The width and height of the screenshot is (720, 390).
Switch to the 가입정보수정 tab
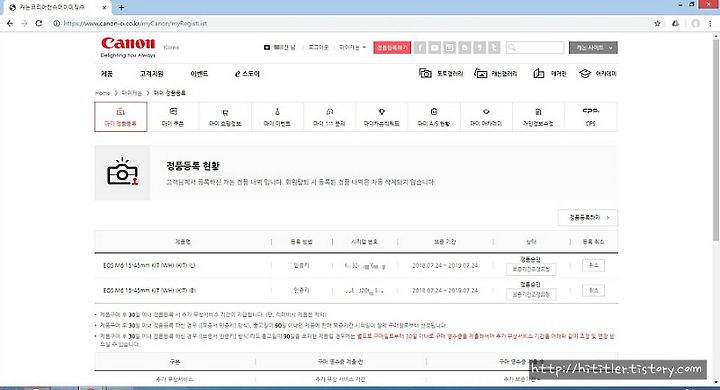pyautogui.click(x=538, y=117)
